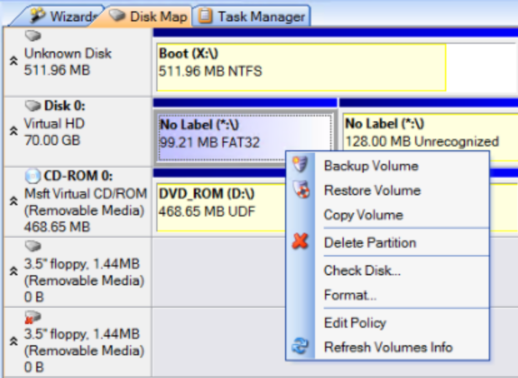Image resolution: width=518 pixels, height=378 pixels.
Task: Click the Disk Map tab drive icon
Action: [x=117, y=15]
